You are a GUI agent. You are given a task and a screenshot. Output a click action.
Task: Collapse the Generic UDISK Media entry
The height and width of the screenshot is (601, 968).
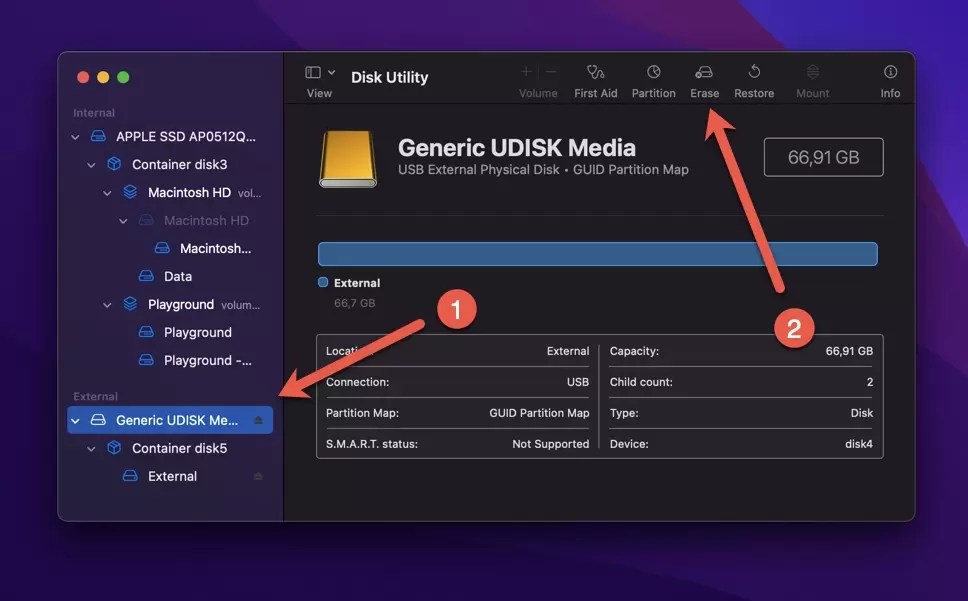(x=75, y=420)
